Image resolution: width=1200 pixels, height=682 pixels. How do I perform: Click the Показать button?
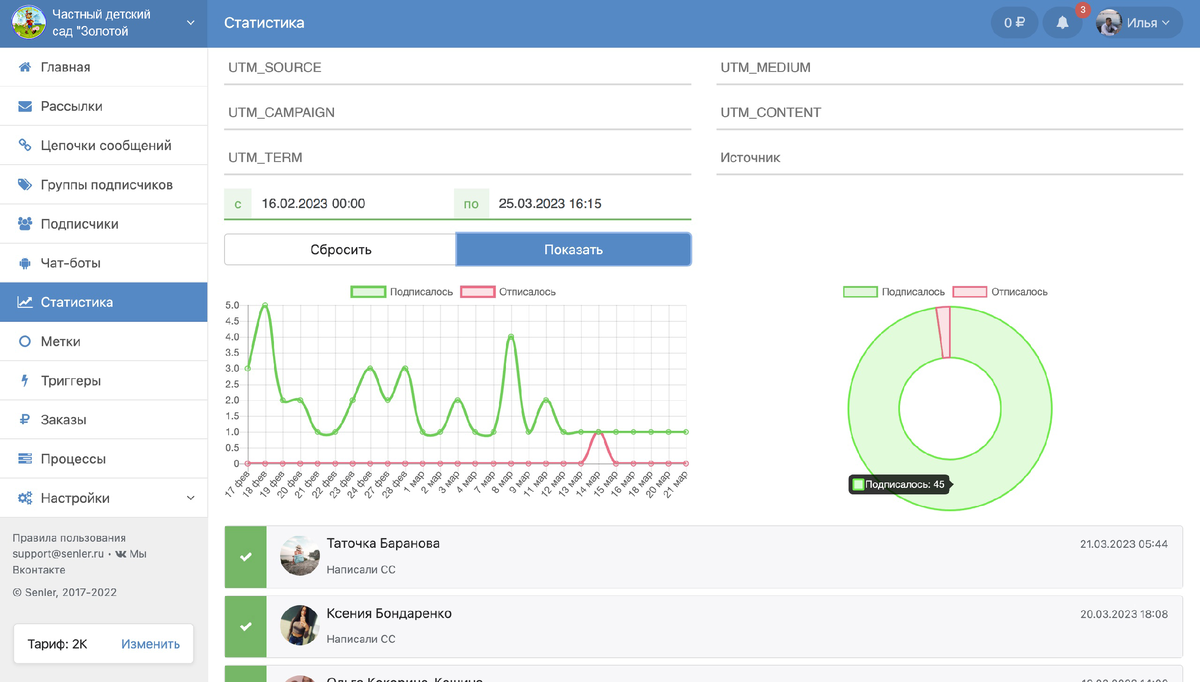point(573,250)
